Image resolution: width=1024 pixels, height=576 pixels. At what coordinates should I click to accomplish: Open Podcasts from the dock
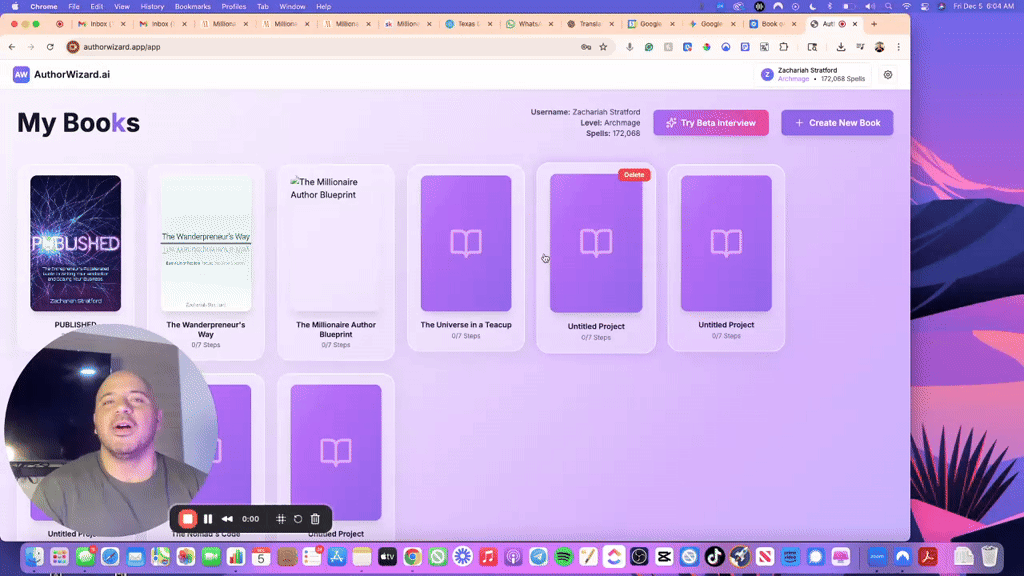pyautogui.click(x=513, y=556)
